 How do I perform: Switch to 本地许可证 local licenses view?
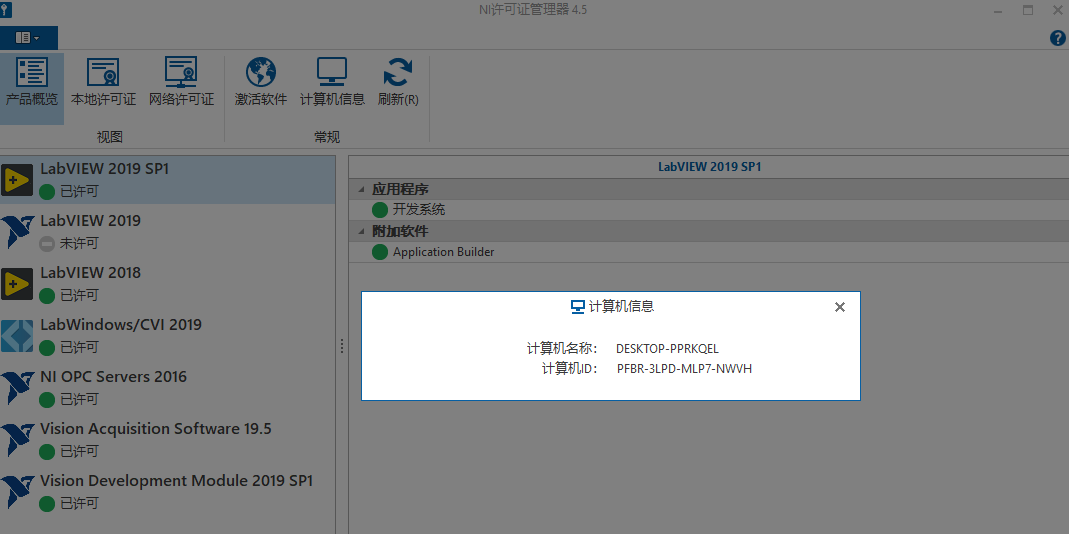click(x=104, y=83)
